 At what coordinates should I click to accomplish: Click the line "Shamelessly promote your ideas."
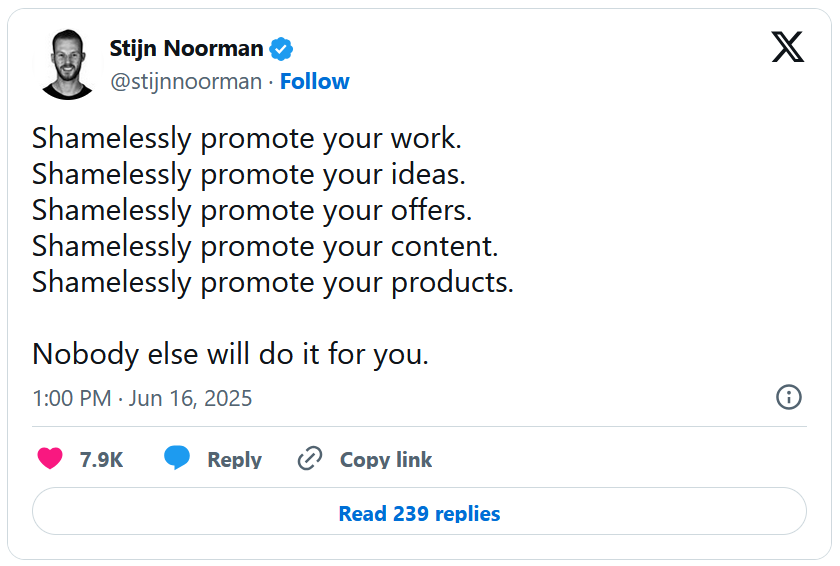point(249,175)
